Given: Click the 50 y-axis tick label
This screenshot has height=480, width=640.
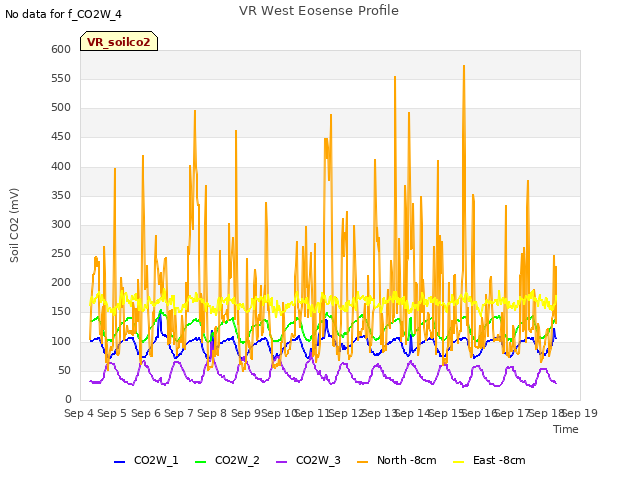Looking at the screenshot, I should pyautogui.click(x=65, y=371).
